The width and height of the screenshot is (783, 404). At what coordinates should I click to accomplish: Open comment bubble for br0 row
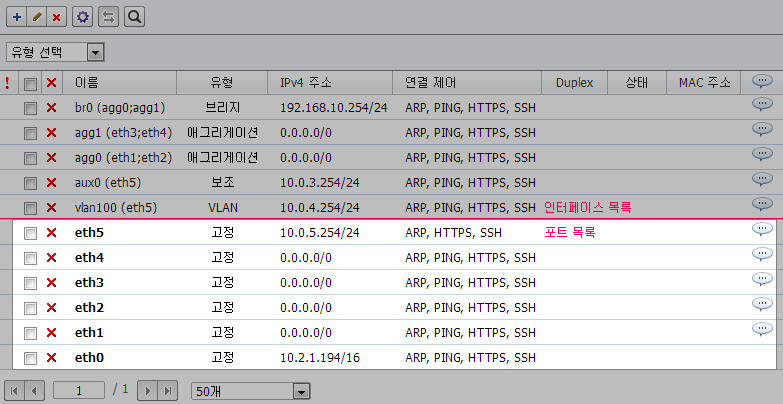click(762, 104)
